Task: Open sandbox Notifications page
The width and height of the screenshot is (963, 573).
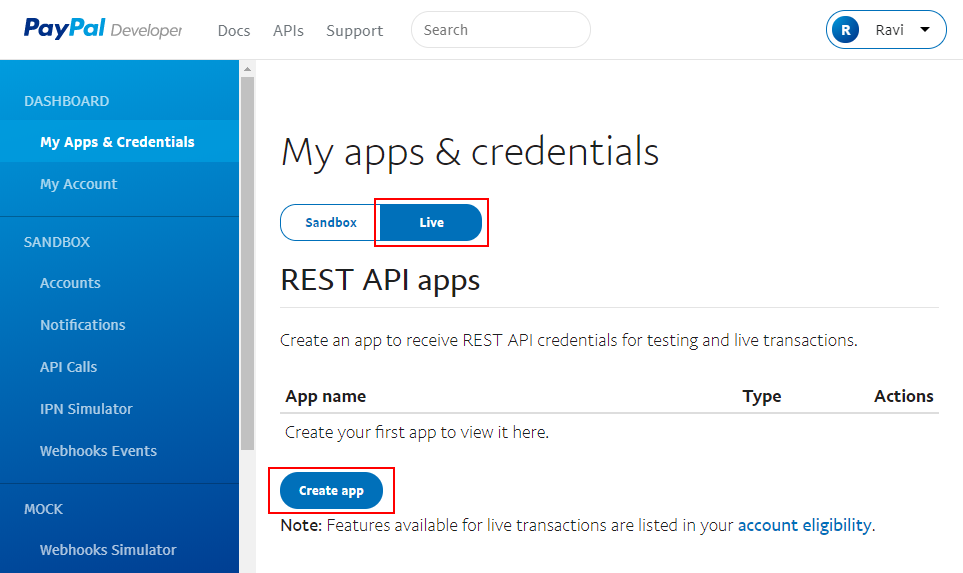Action: [x=82, y=324]
